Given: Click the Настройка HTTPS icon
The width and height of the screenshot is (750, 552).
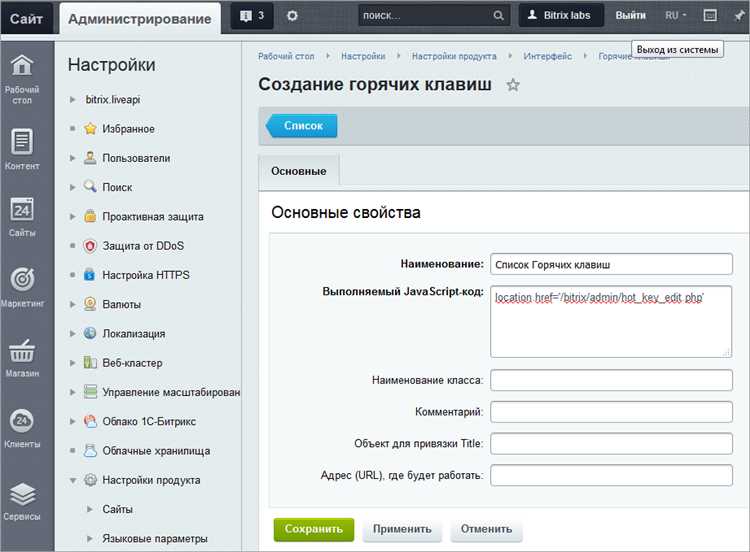Looking at the screenshot, I should tap(90, 275).
